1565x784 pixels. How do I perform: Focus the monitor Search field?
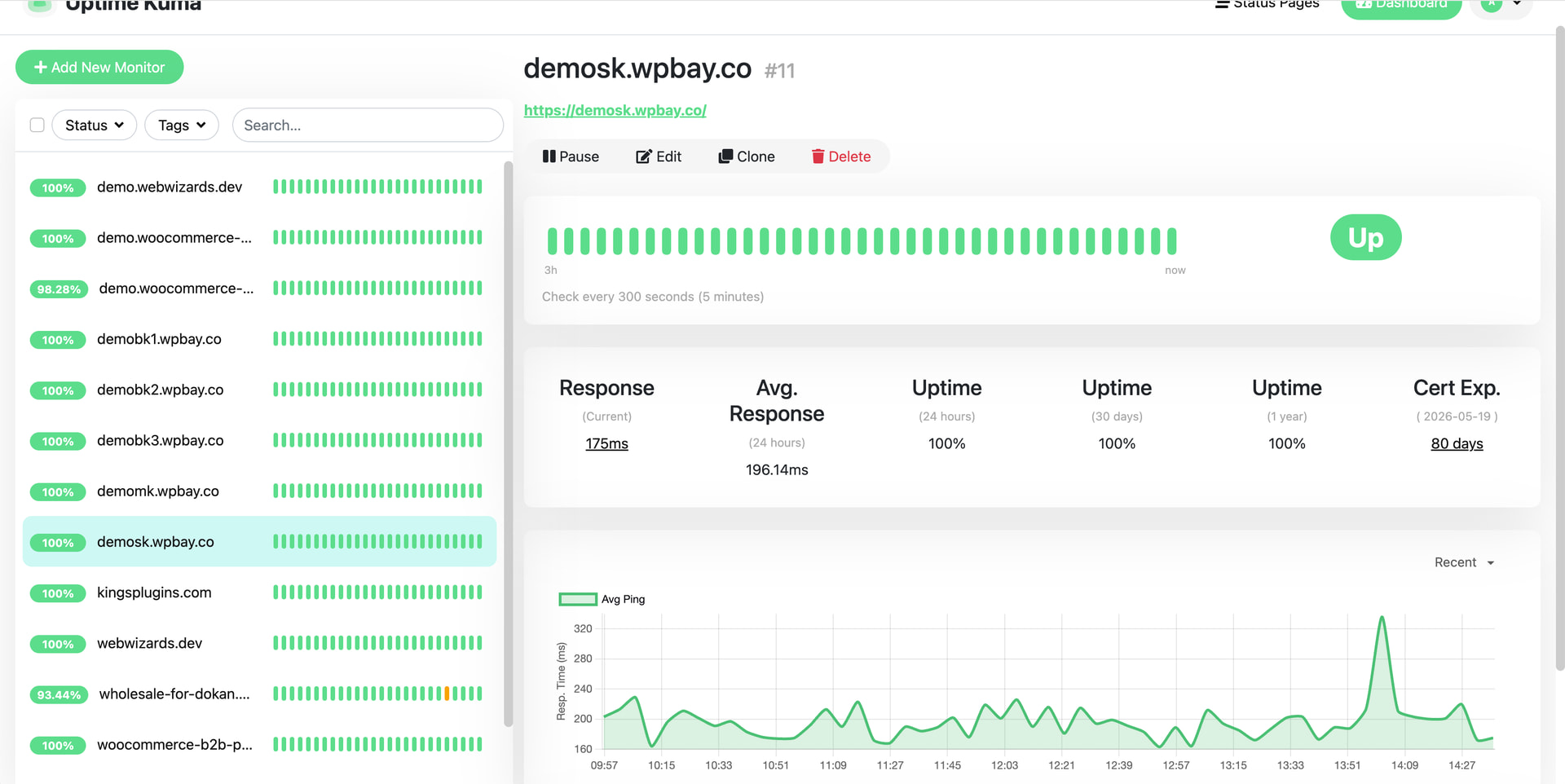pyautogui.click(x=368, y=125)
